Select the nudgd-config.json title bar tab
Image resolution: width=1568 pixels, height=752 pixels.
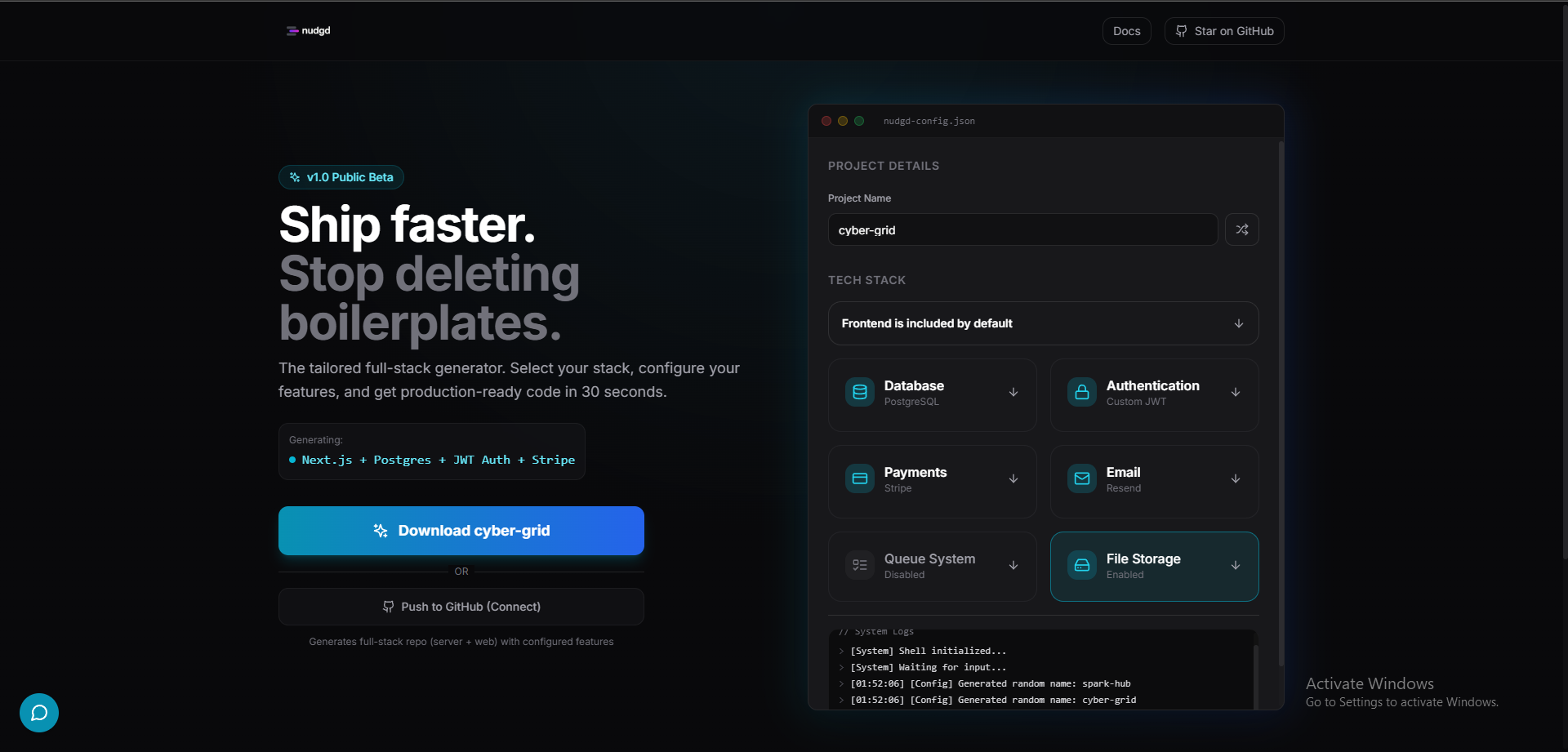[929, 121]
